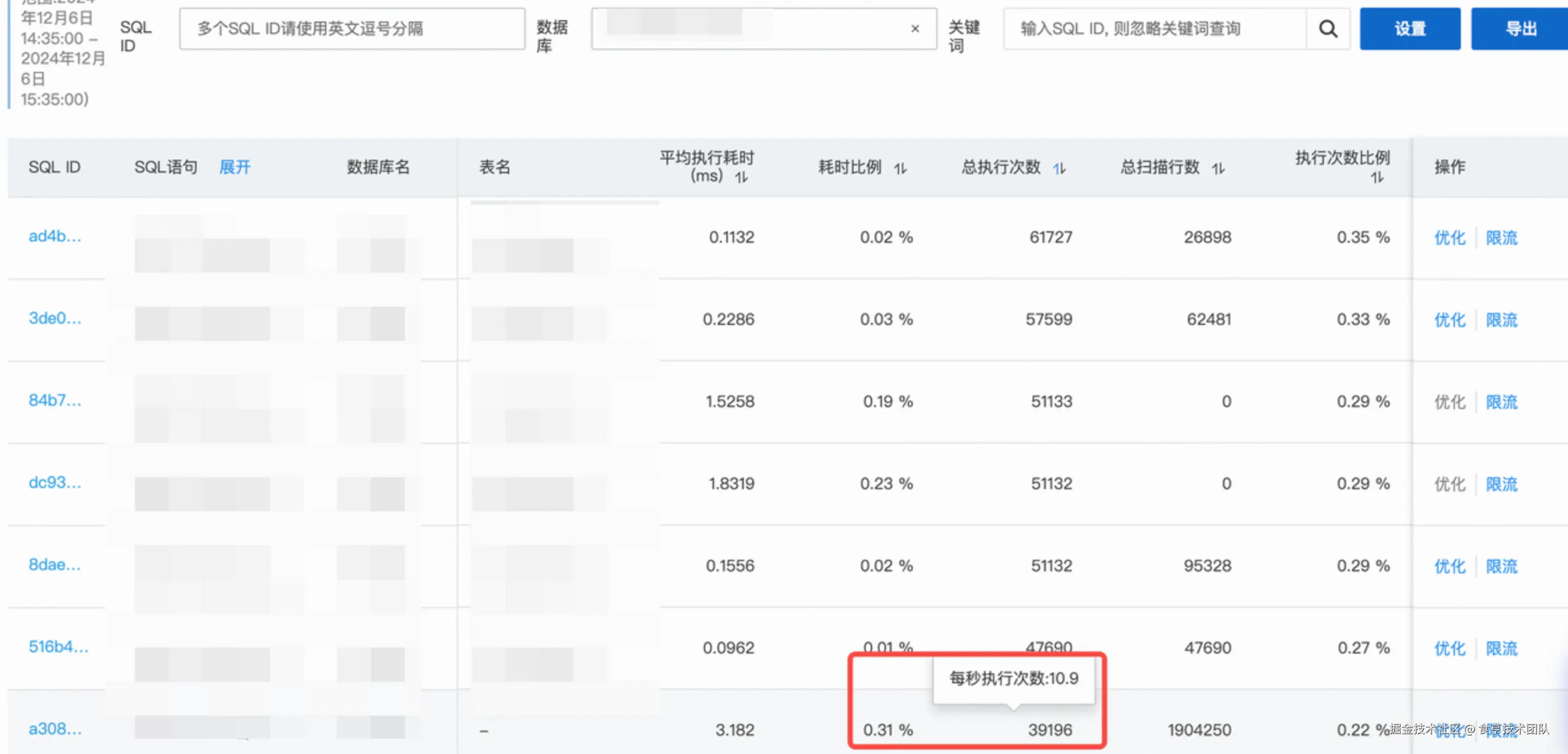This screenshot has width=1568, height=754.
Task: Sort by 平均执行耗时 column arrows
Action: (x=741, y=177)
